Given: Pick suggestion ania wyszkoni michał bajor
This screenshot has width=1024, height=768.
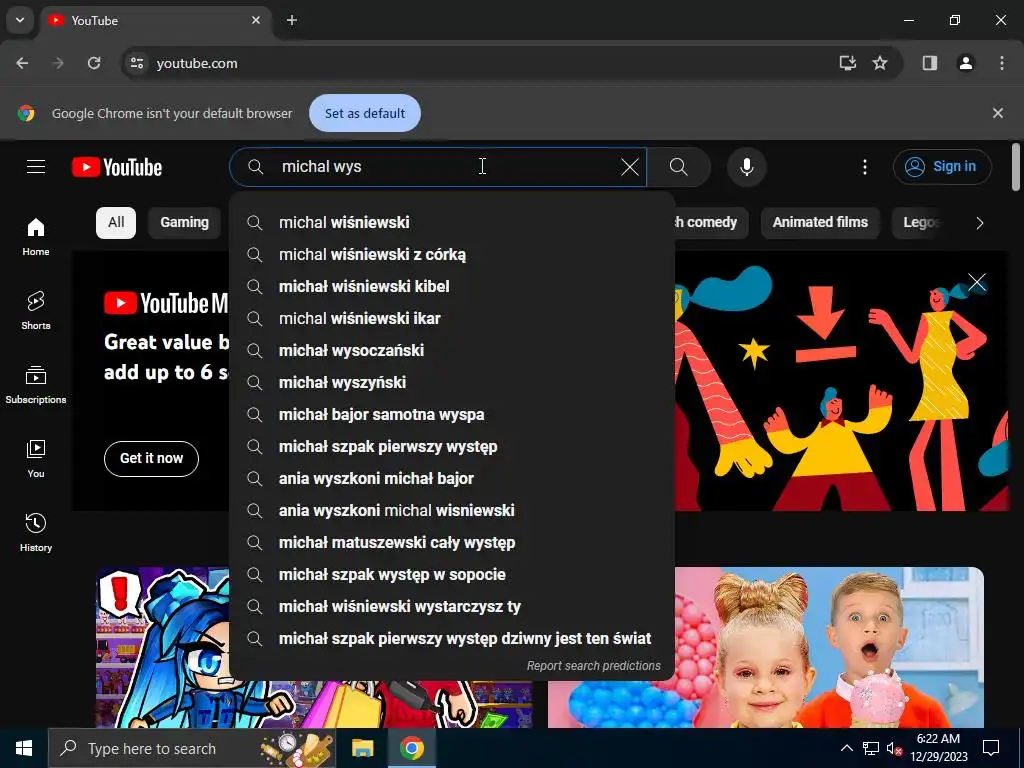Looking at the screenshot, I should 452,479.
